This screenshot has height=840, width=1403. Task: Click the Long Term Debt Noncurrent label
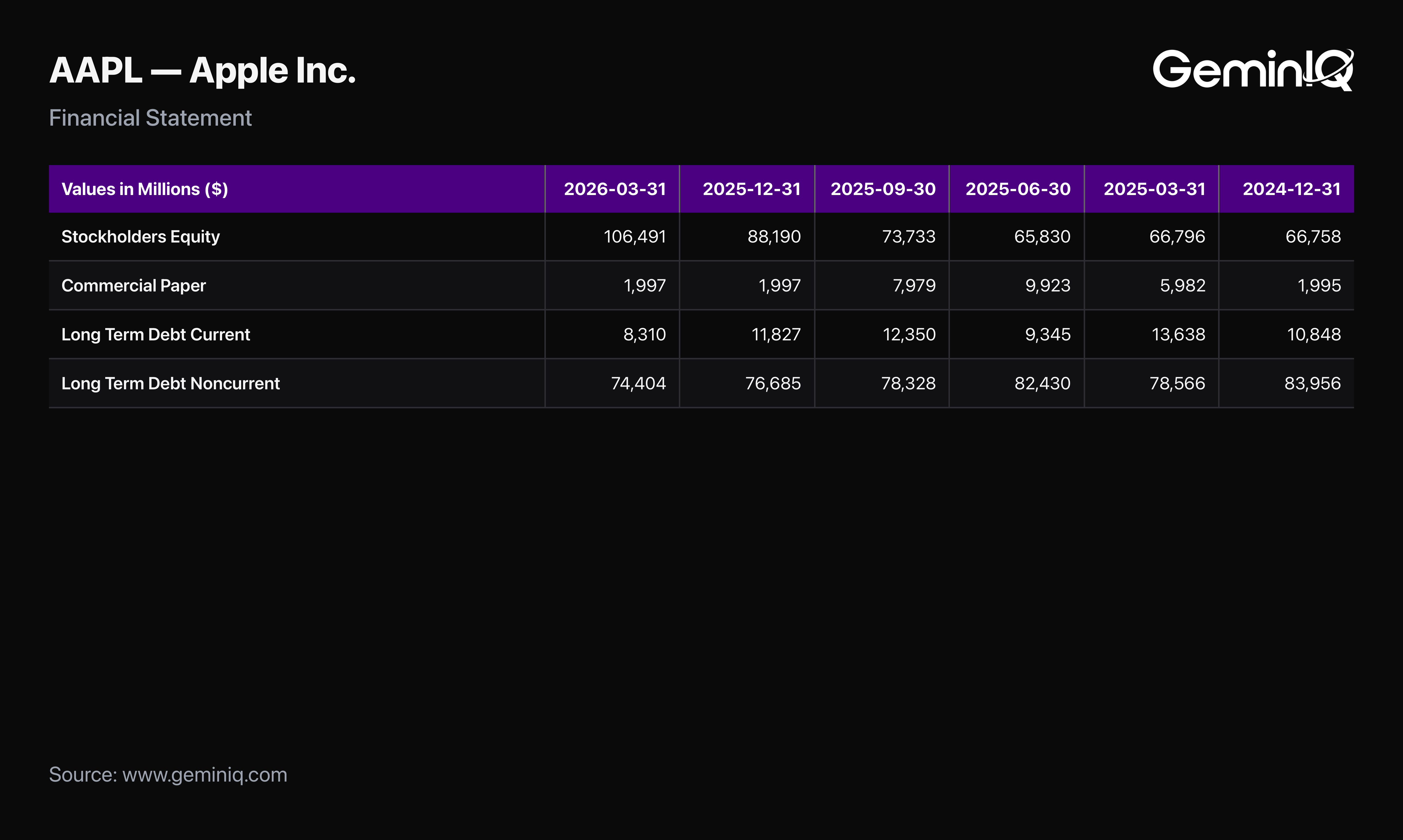(x=171, y=383)
